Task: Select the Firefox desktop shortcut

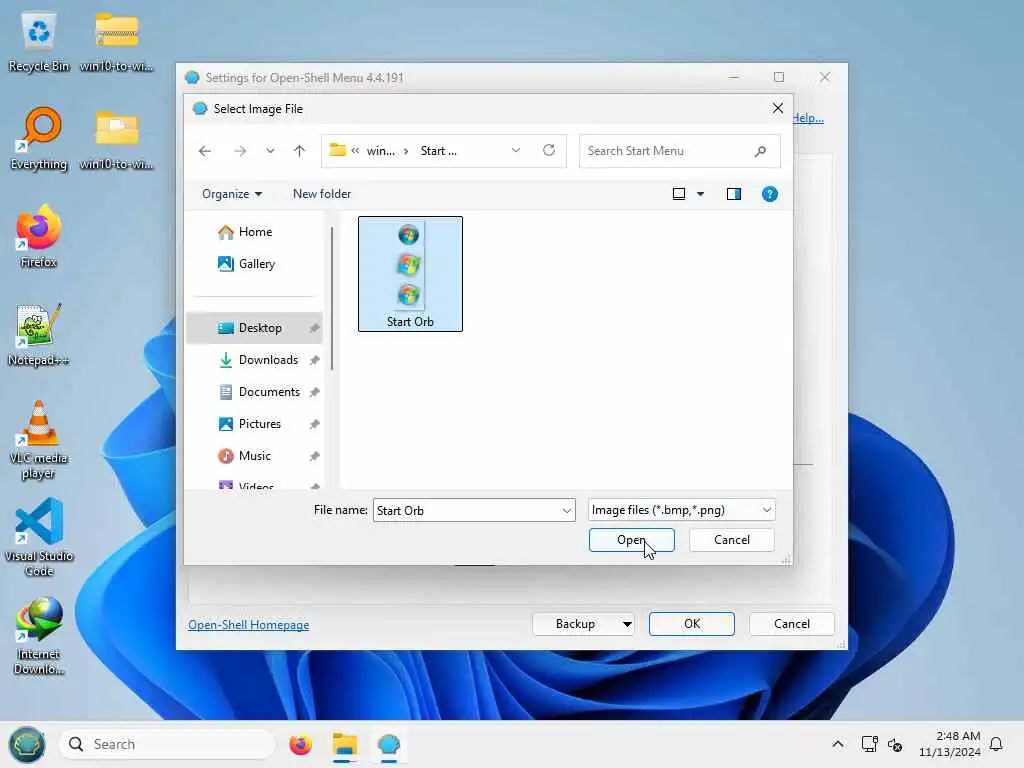Action: [39, 236]
